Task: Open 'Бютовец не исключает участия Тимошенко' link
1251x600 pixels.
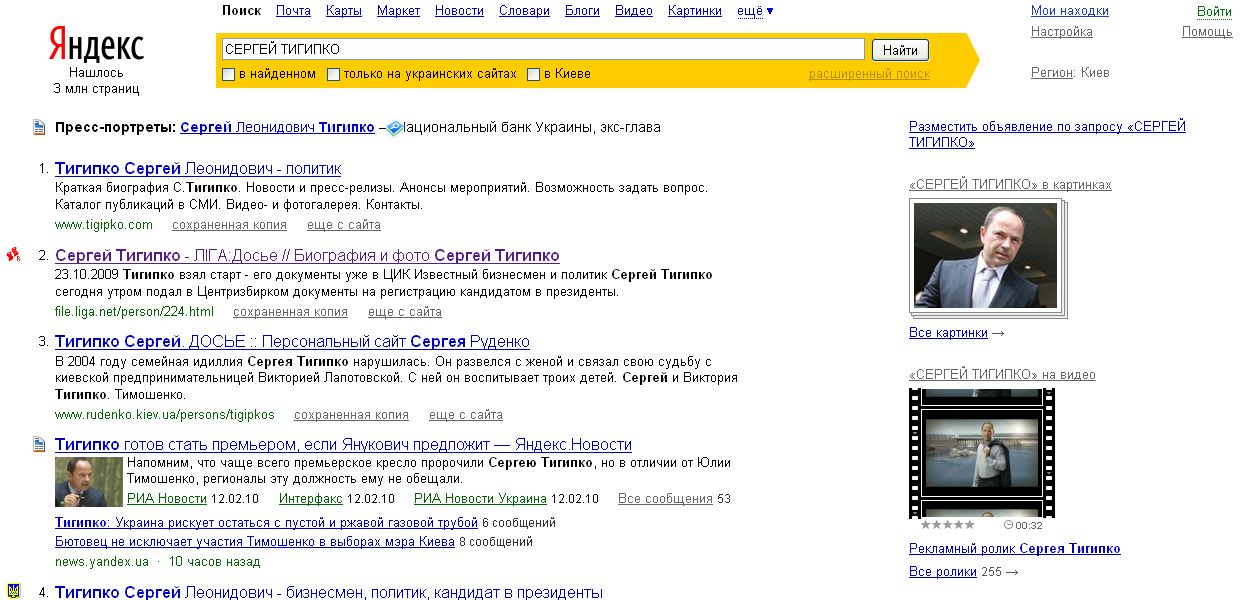Action: pos(255,542)
